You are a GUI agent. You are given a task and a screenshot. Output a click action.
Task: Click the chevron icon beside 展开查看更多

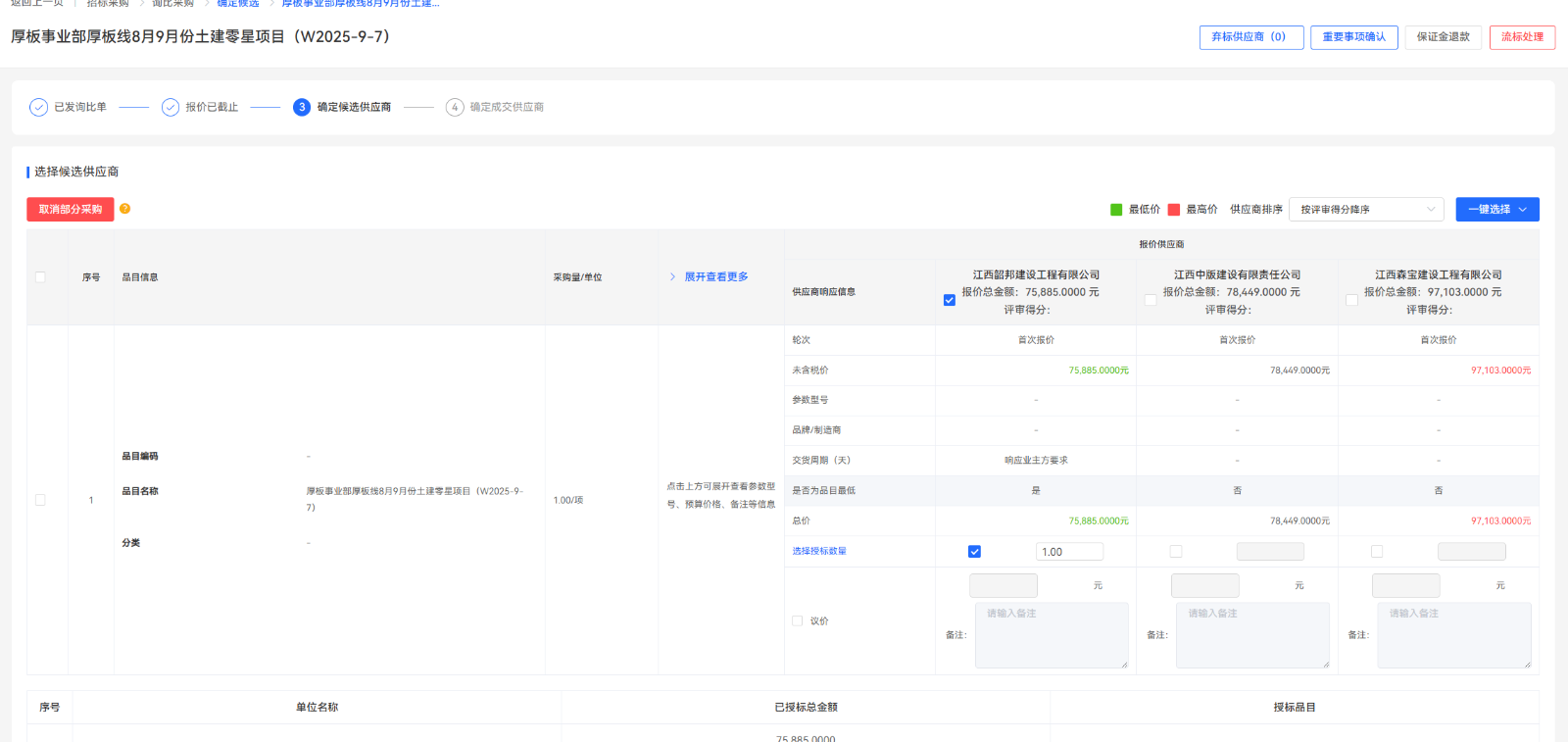672,277
